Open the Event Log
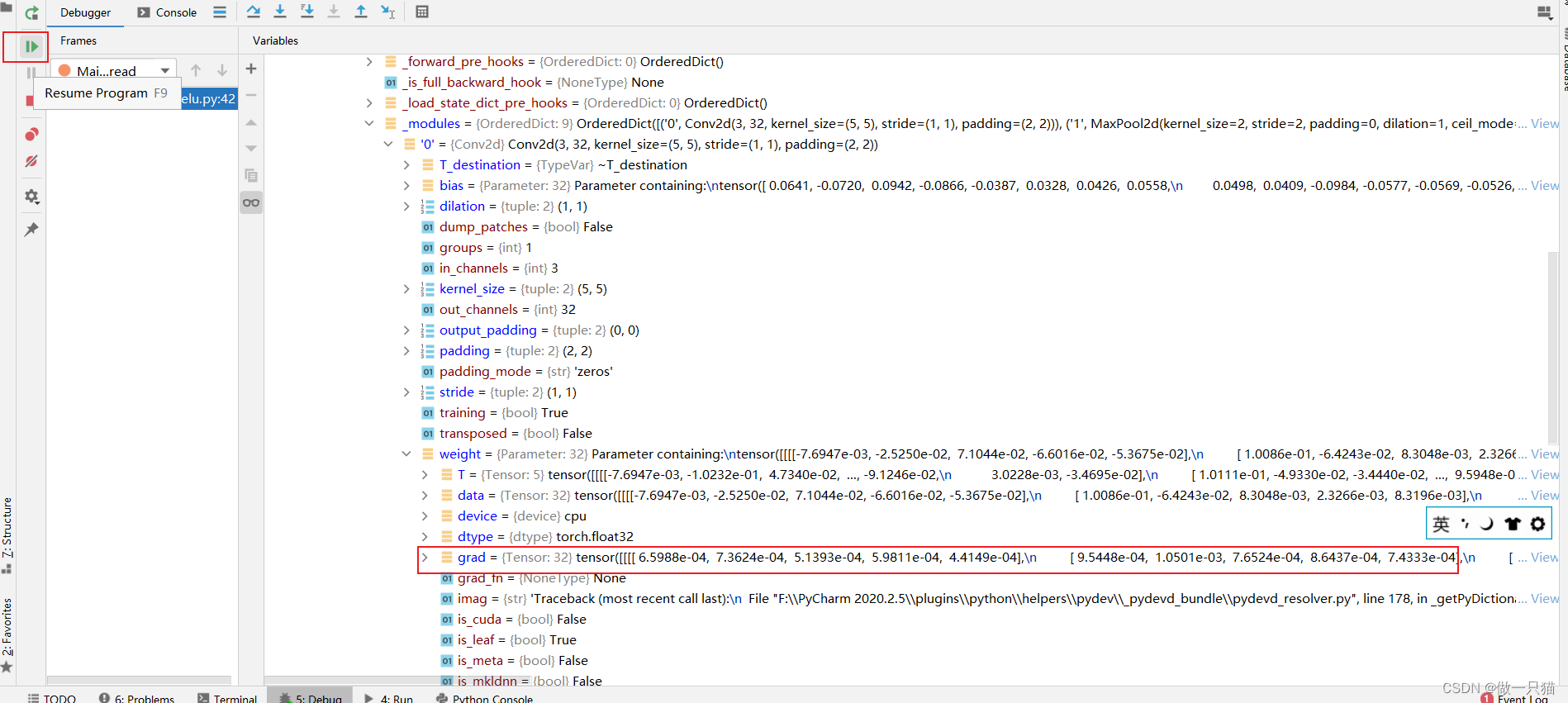The height and width of the screenshot is (703, 1568). [1515, 698]
